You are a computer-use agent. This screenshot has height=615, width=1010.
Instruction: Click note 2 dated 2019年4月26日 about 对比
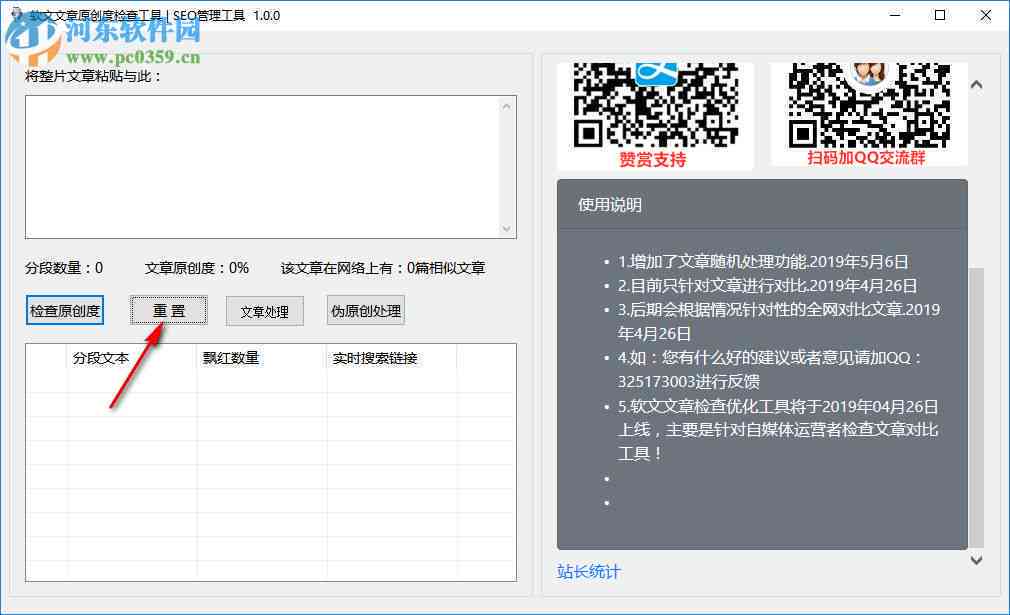point(767,285)
